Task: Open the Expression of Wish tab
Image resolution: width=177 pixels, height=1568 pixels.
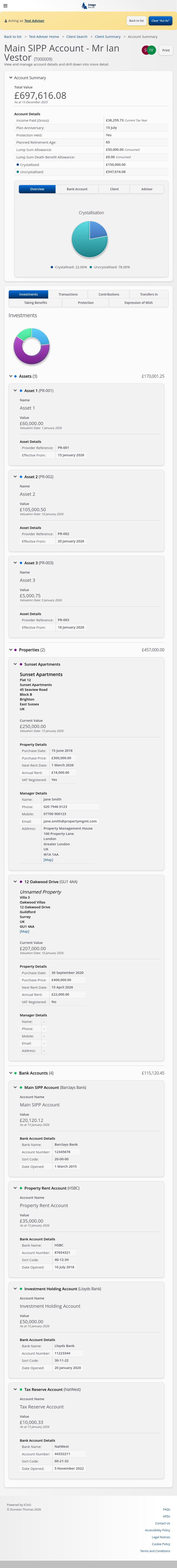Action: point(139,302)
